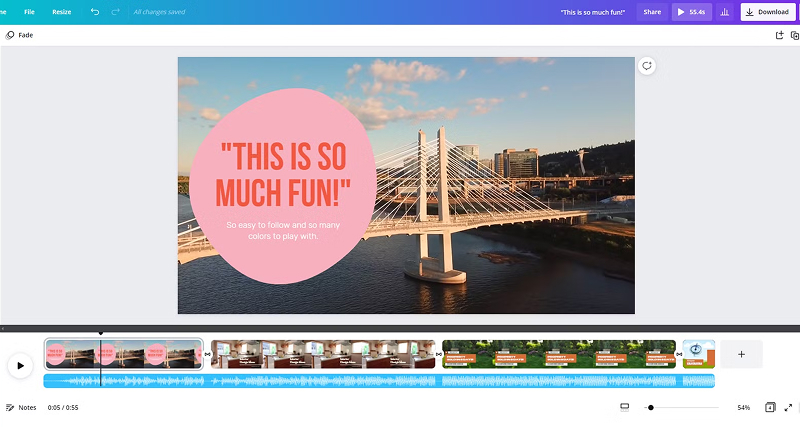
Task: Click the refresh icon beside the canvas
Action: pos(647,66)
